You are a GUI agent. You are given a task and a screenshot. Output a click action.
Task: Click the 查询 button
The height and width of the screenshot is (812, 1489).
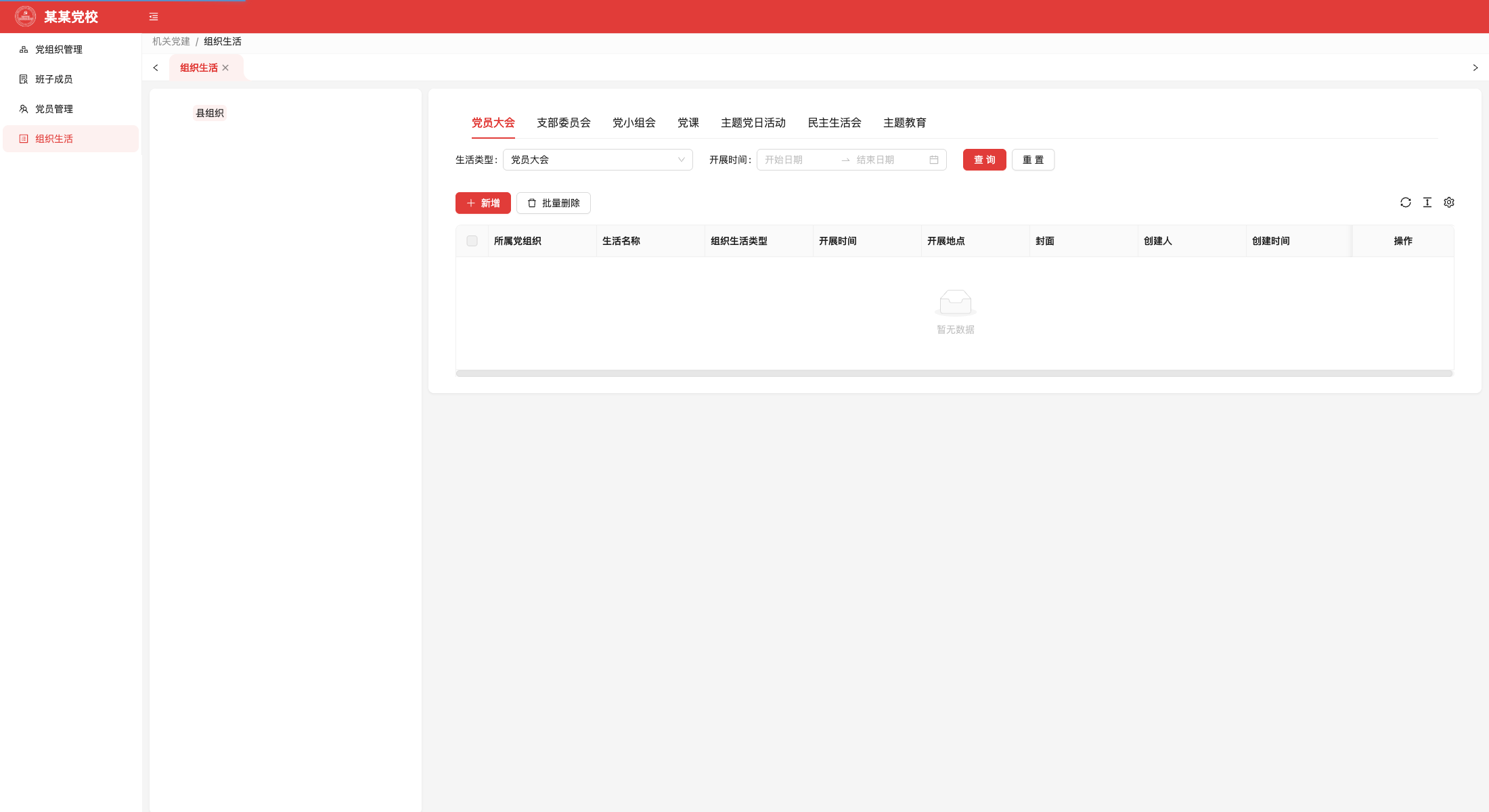pos(985,160)
